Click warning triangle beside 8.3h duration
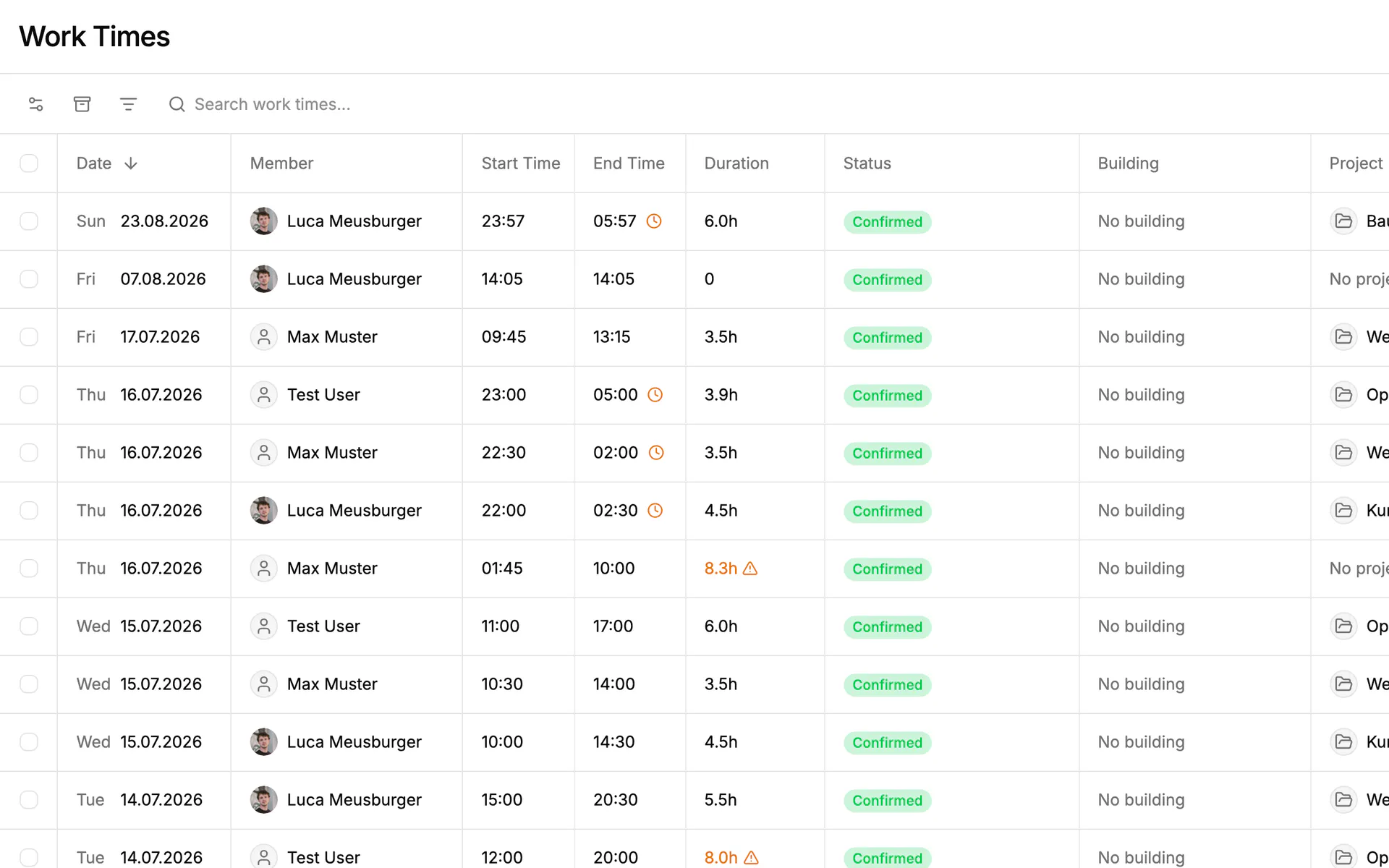Image resolution: width=1389 pixels, height=868 pixels. pos(750,569)
